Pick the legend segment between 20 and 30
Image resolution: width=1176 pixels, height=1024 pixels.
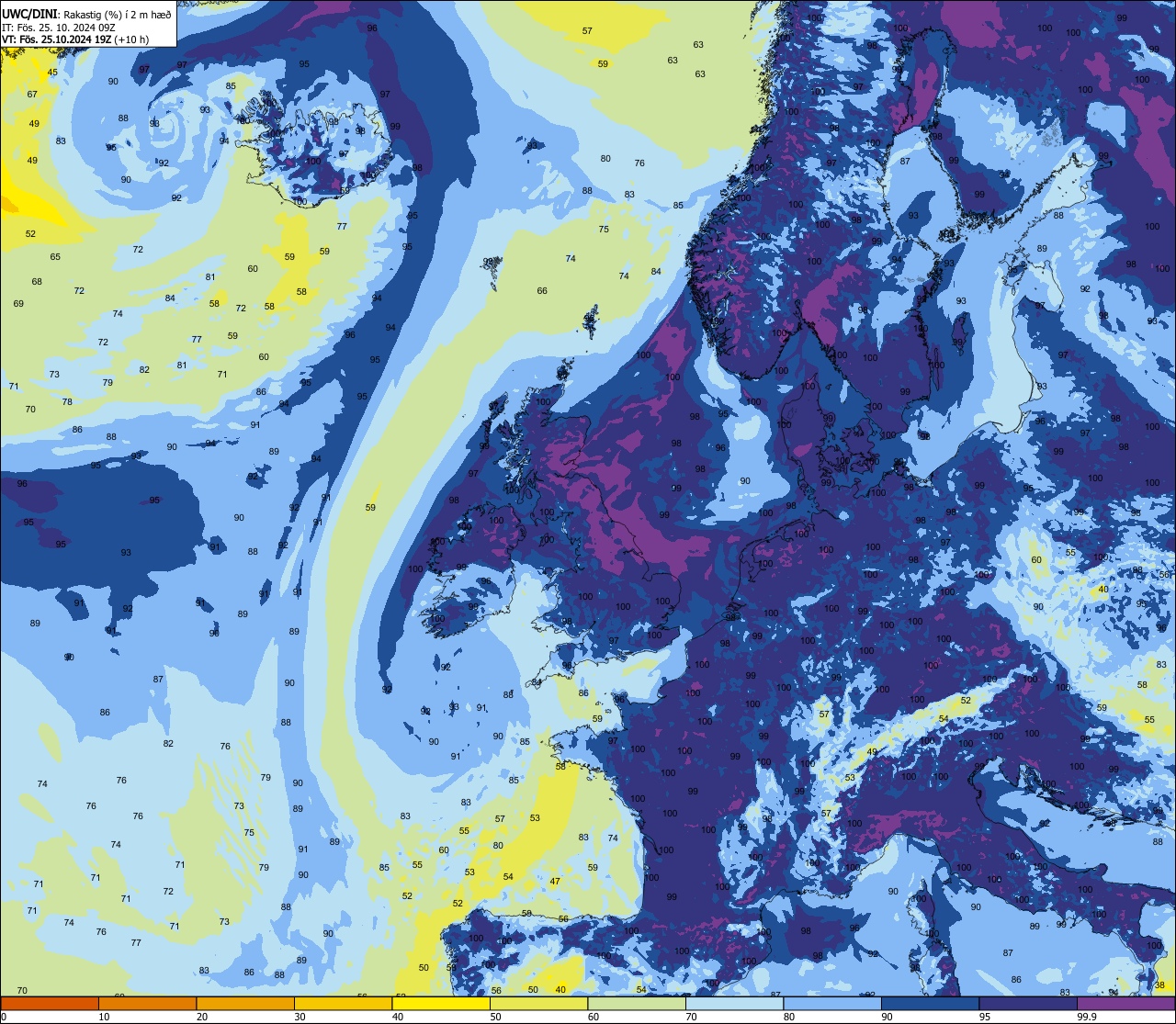point(245,1003)
